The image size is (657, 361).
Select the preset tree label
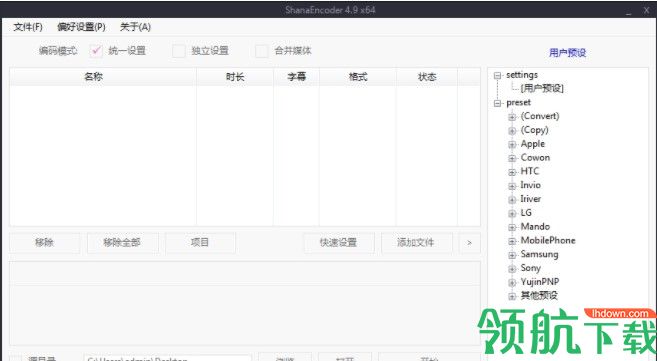(x=518, y=103)
